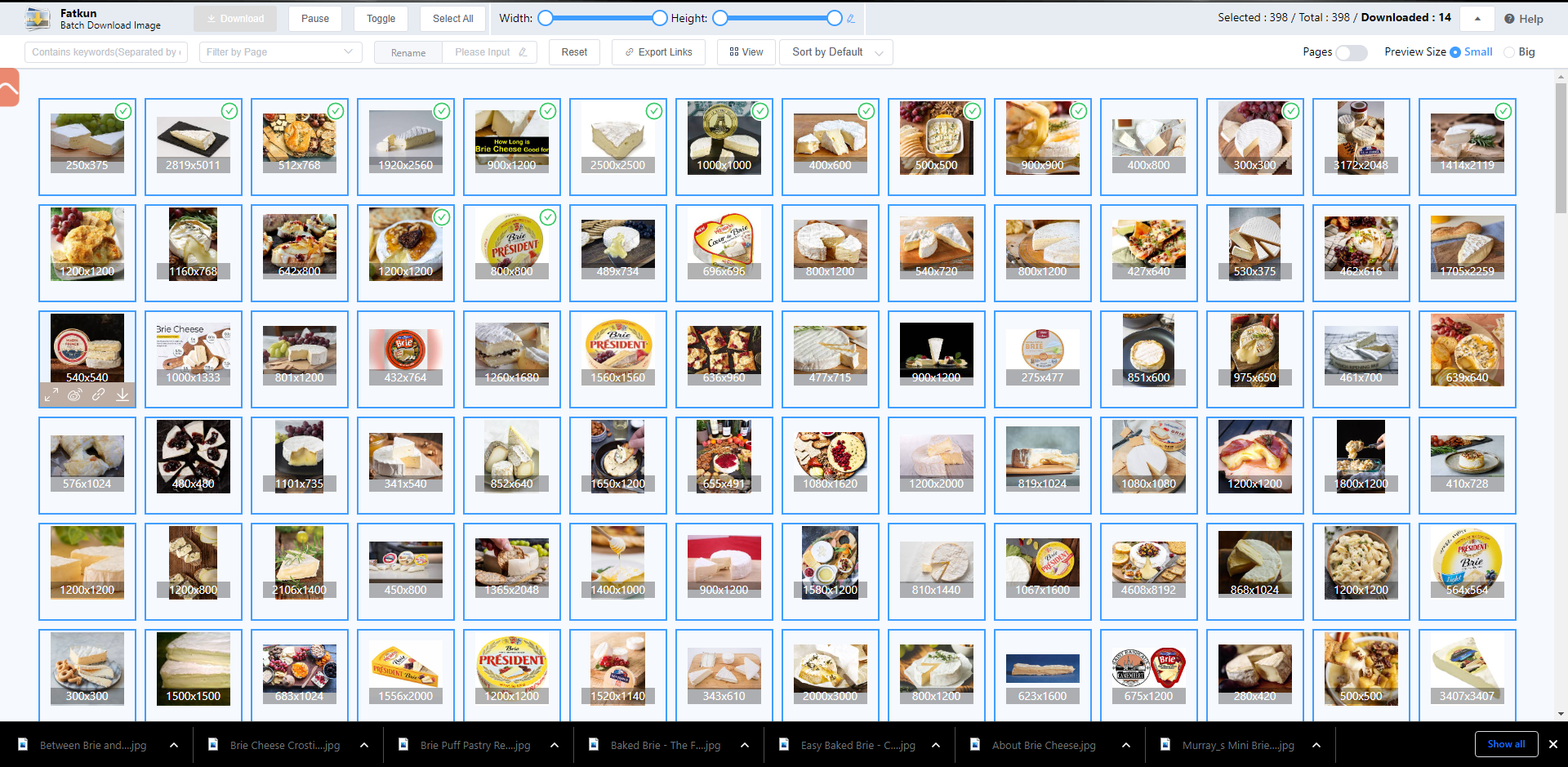This screenshot has width=1568, height=767.
Task: Click the Width slider's right handle
Action: pyautogui.click(x=659, y=18)
